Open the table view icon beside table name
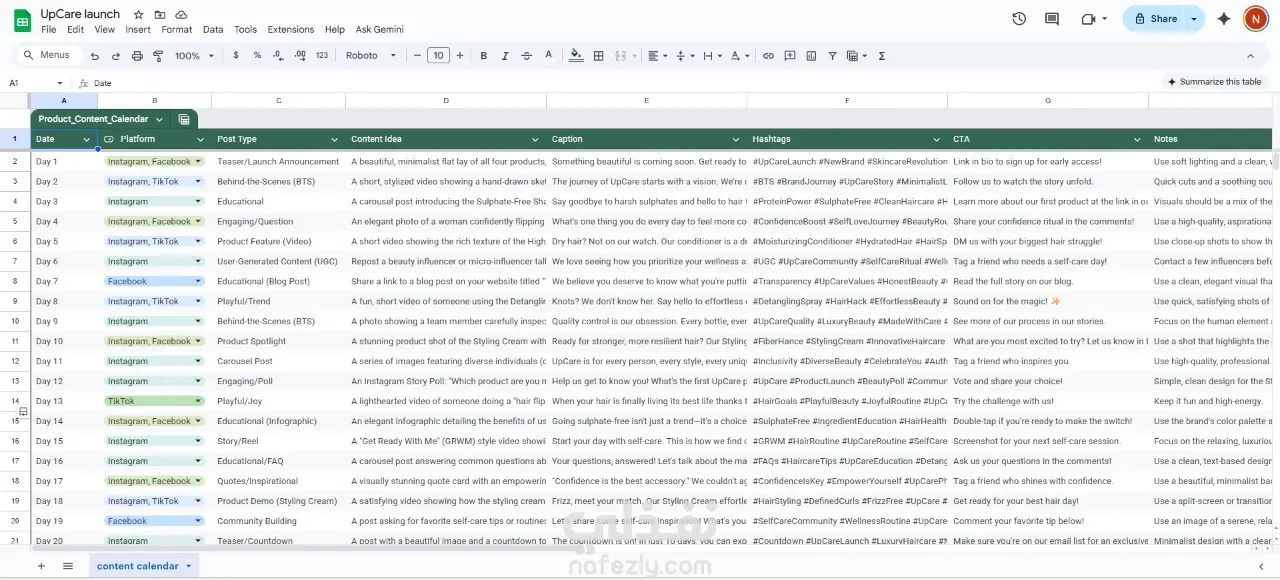This screenshot has width=1280, height=580. click(184, 119)
